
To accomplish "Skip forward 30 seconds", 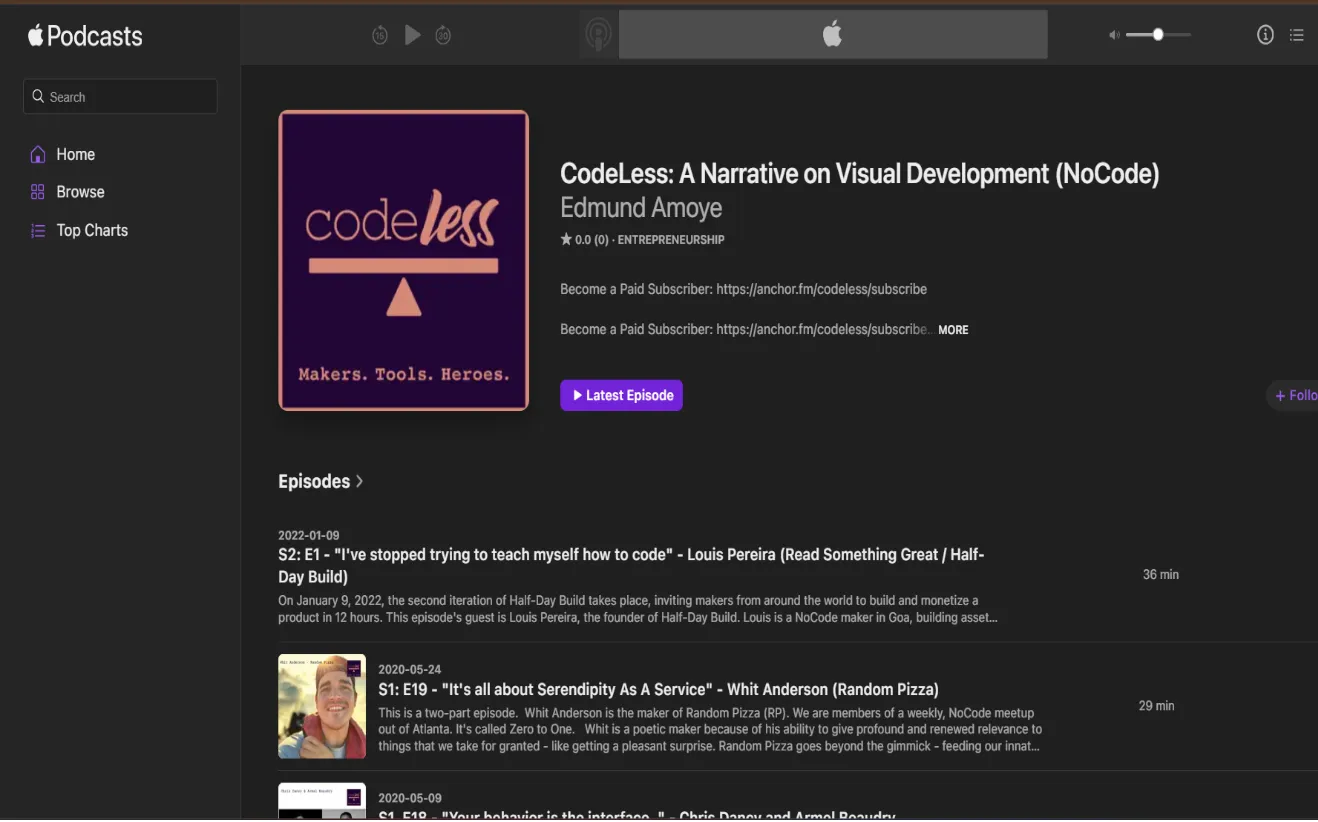I will tap(443, 36).
